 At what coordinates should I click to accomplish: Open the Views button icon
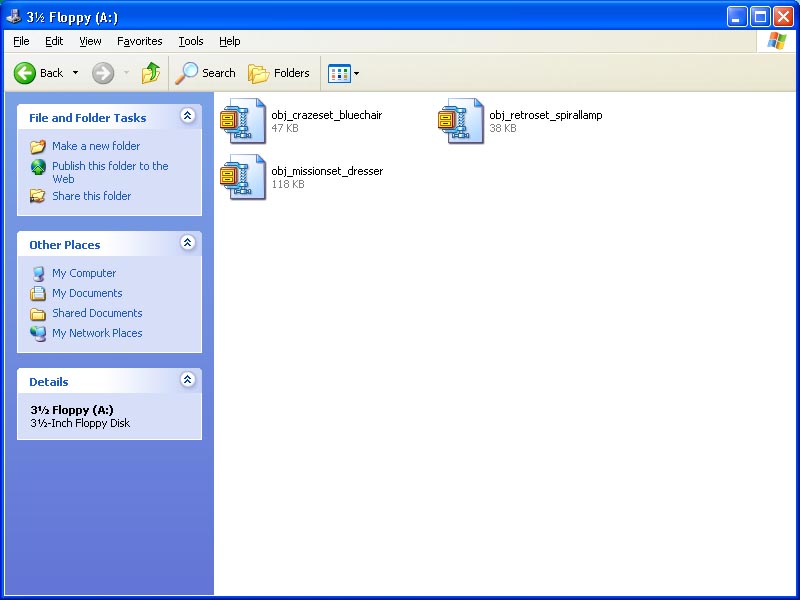[x=339, y=73]
